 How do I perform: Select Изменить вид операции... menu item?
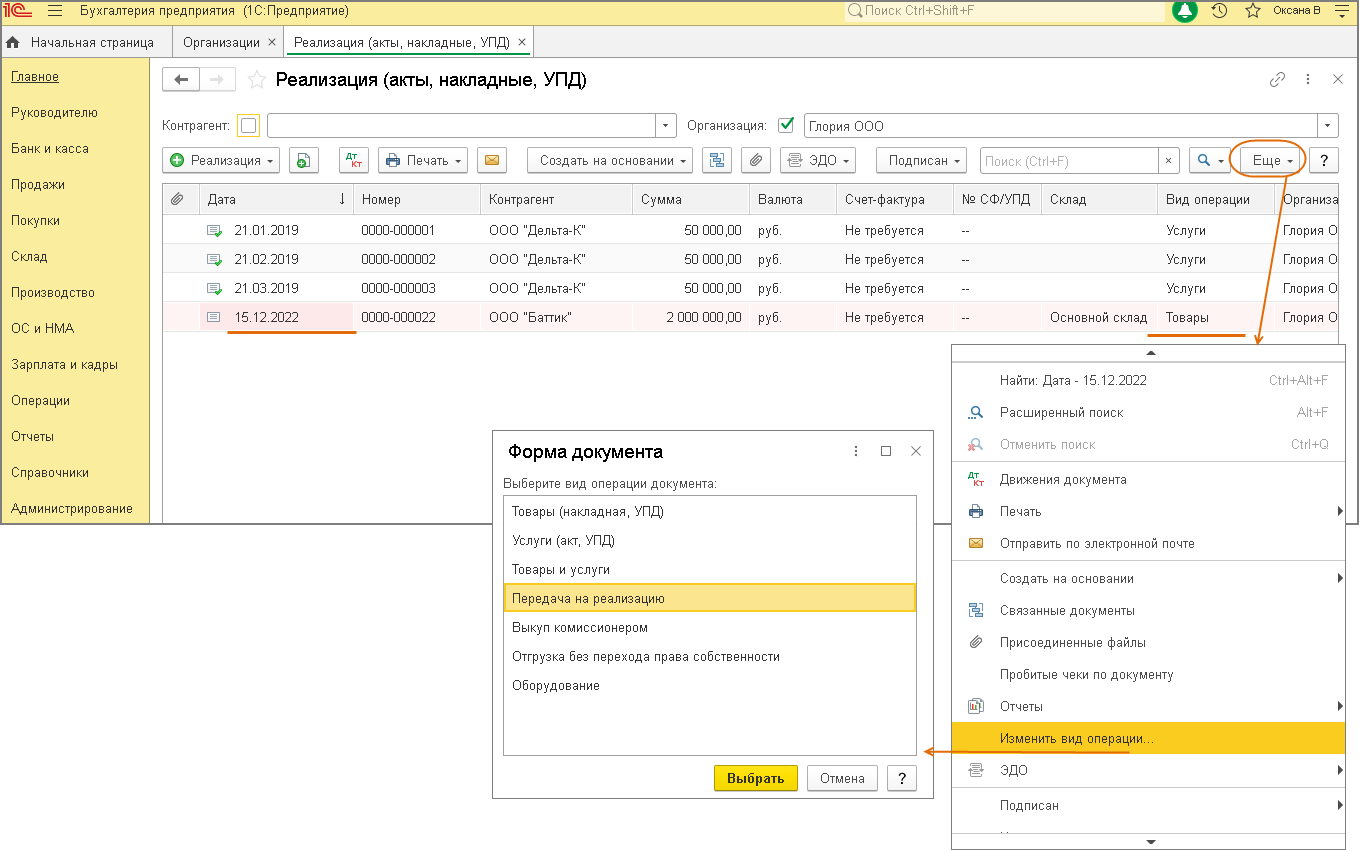(x=1148, y=738)
